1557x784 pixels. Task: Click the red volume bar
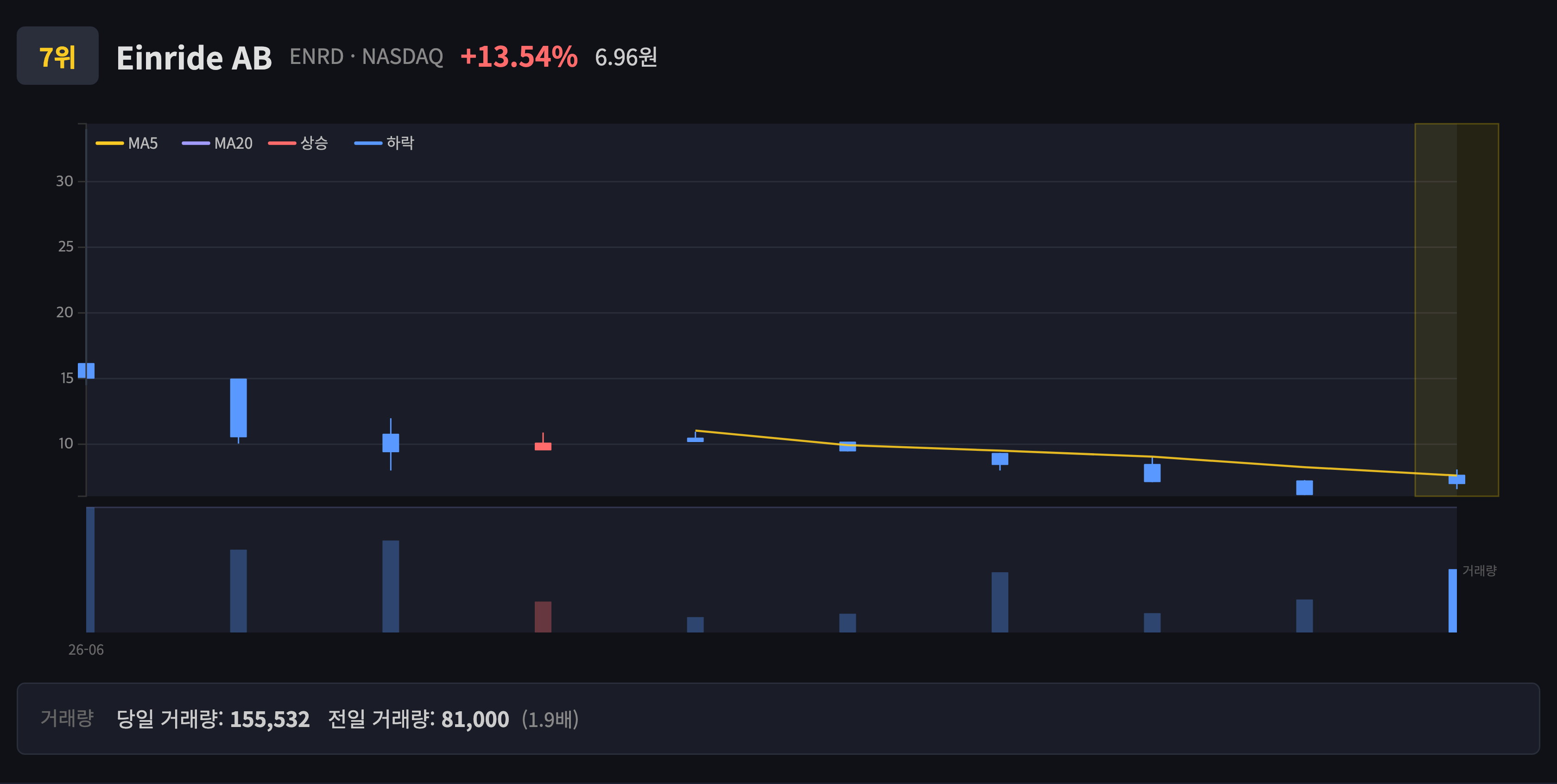tap(543, 617)
